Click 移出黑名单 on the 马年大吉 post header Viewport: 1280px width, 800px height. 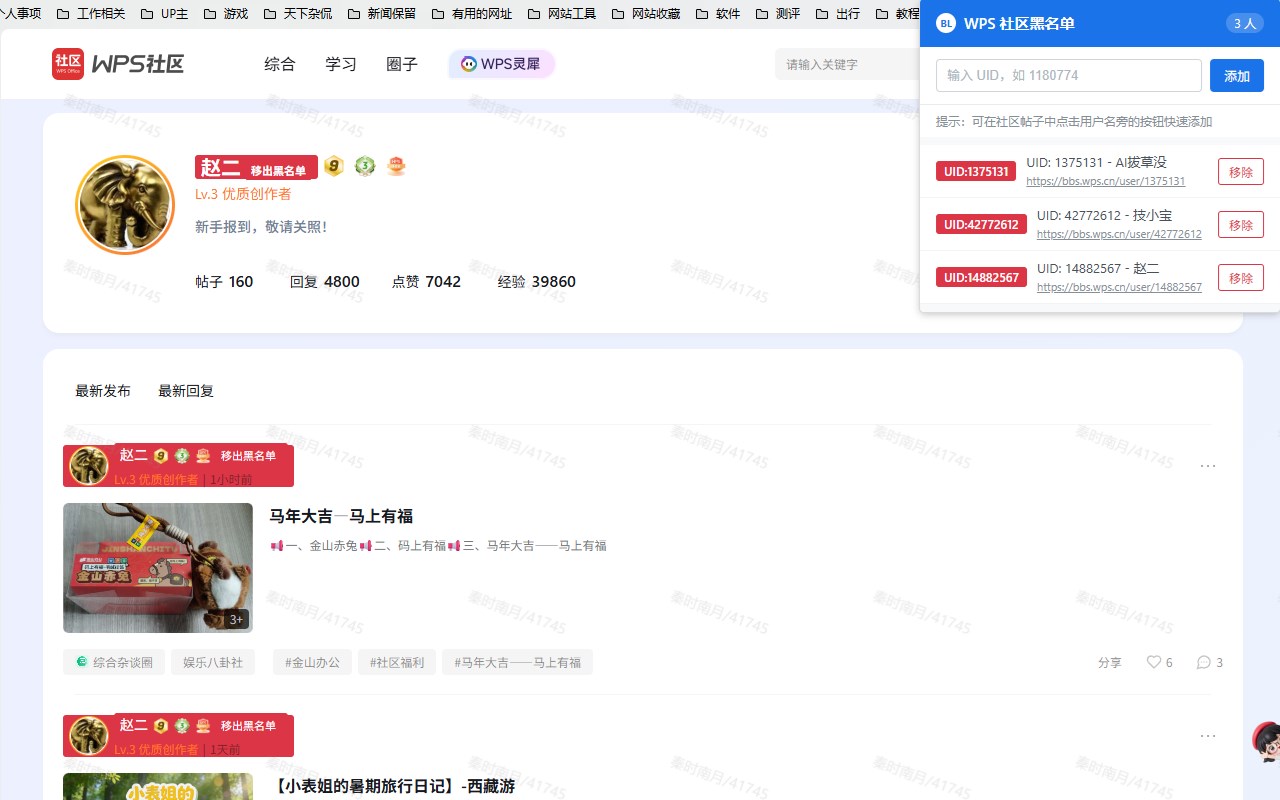tap(249, 456)
